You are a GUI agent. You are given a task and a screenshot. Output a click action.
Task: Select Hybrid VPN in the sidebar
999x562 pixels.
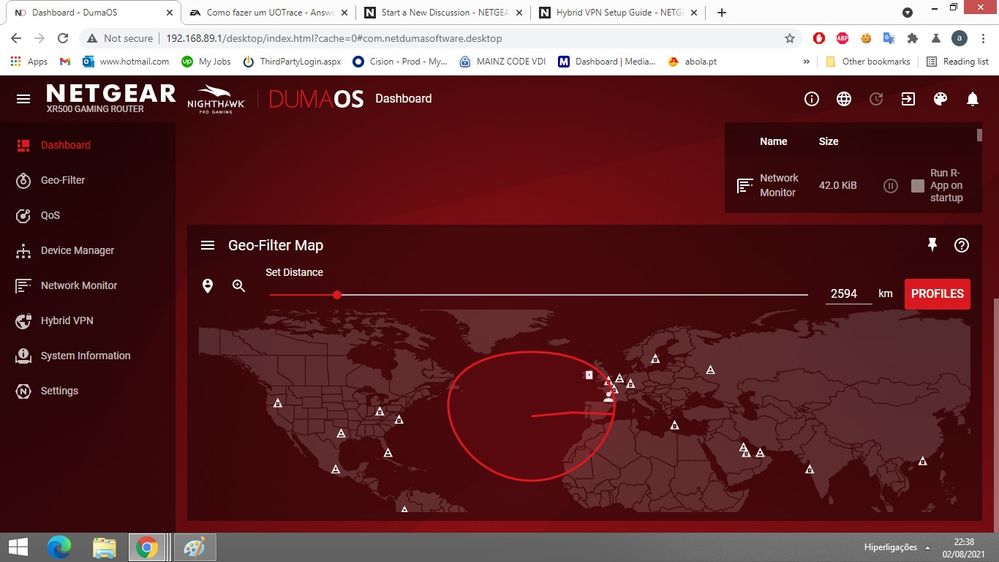point(66,321)
